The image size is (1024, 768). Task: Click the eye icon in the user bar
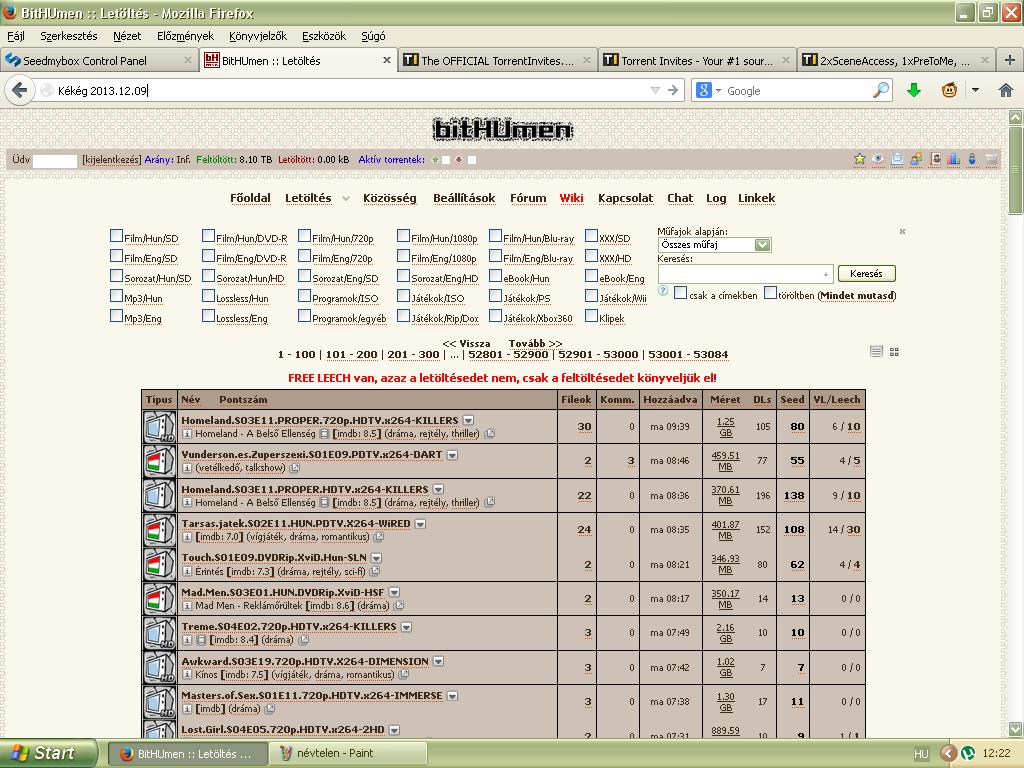click(x=878, y=159)
